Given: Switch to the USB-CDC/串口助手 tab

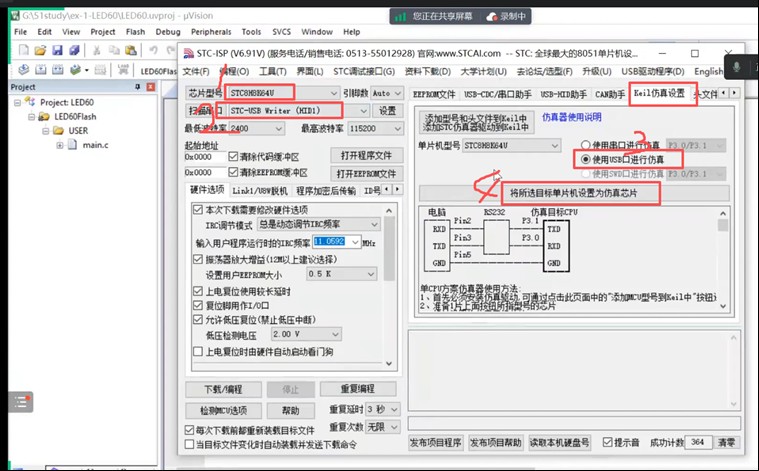Looking at the screenshot, I should click(x=498, y=94).
